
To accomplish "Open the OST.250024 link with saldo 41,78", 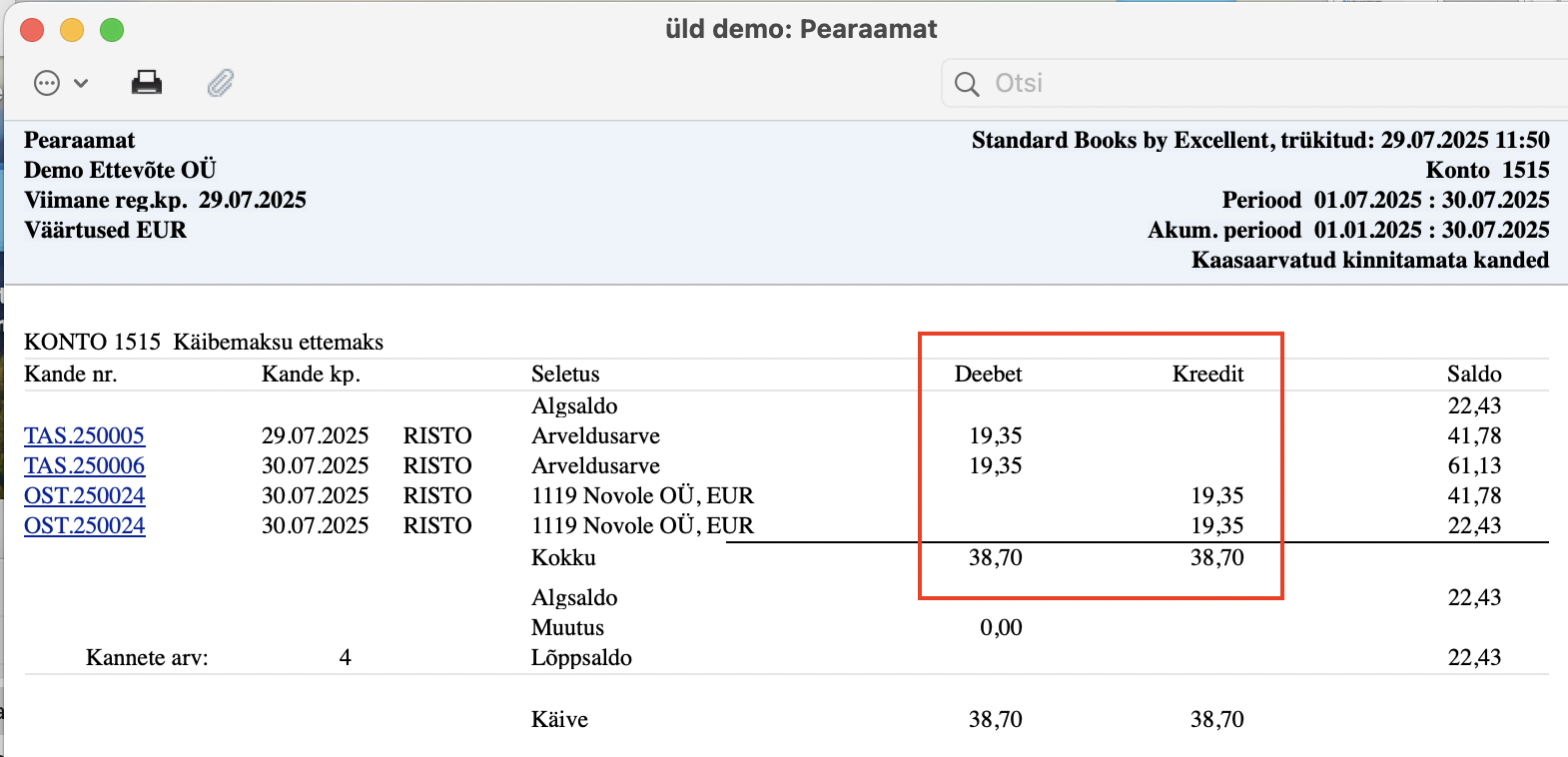I will point(85,495).
